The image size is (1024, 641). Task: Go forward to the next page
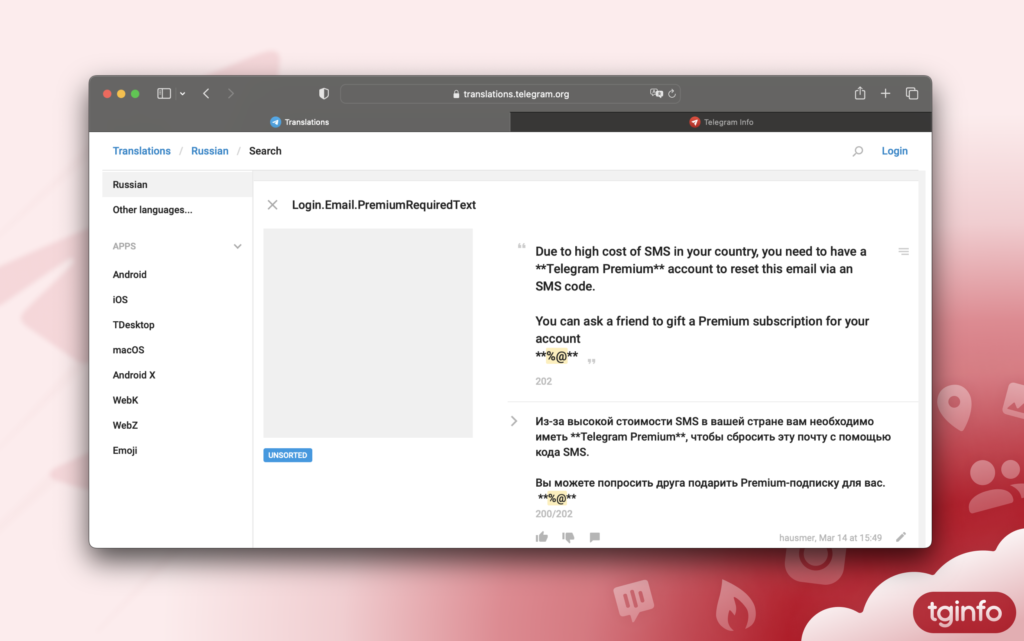click(231, 93)
